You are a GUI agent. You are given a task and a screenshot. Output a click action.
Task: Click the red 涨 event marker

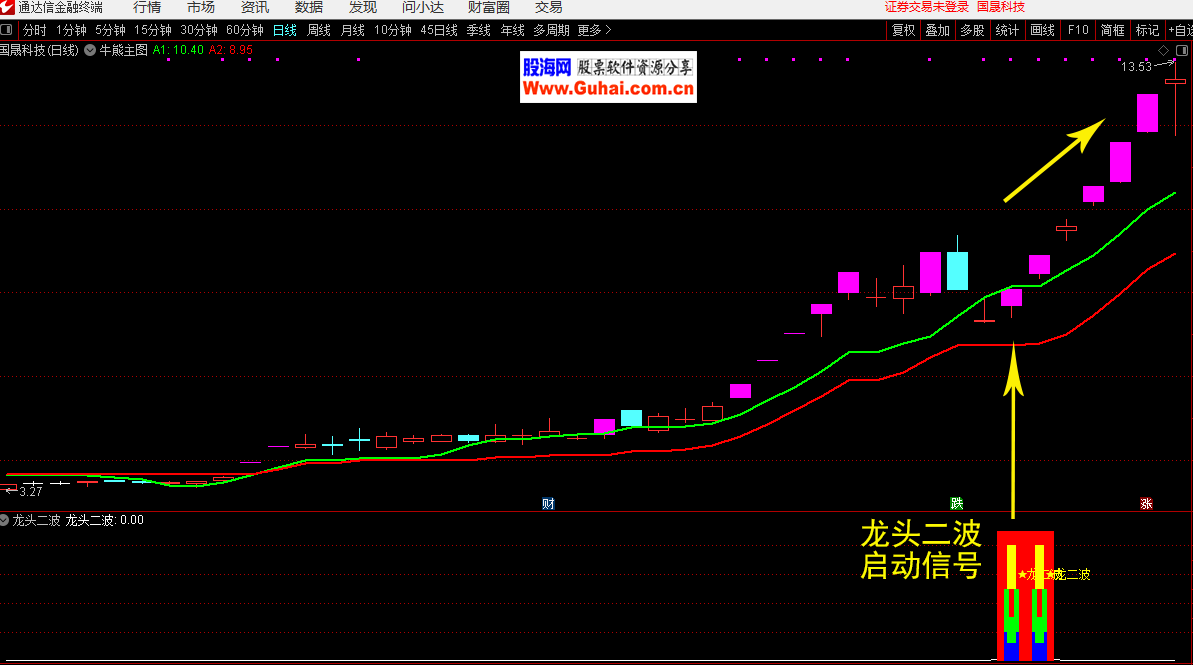pos(1146,503)
